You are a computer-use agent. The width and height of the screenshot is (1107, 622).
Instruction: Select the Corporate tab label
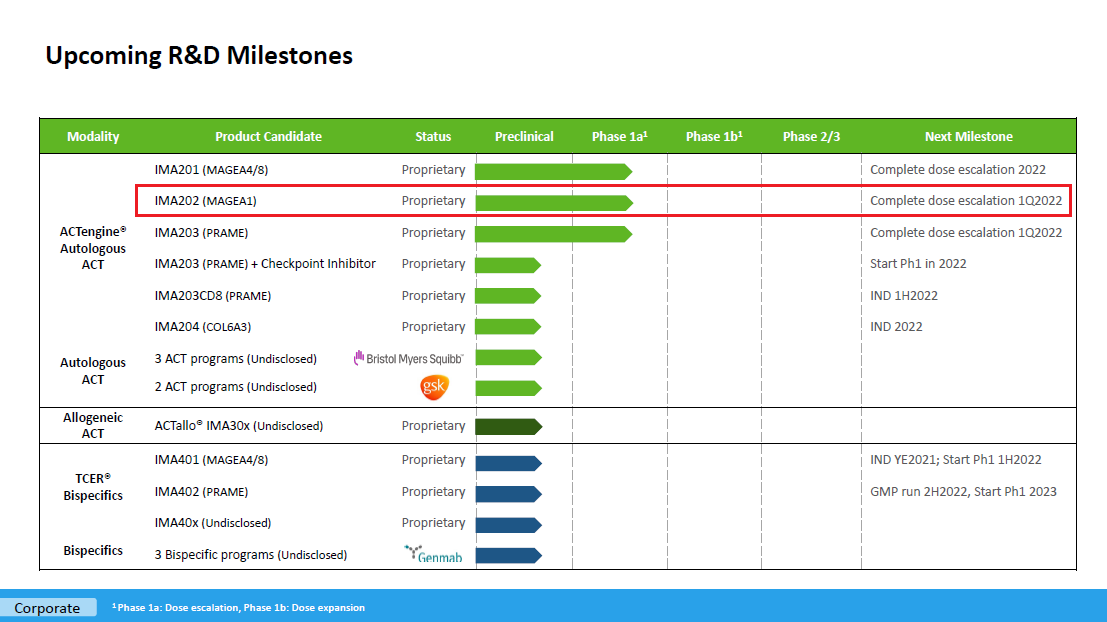(47, 608)
